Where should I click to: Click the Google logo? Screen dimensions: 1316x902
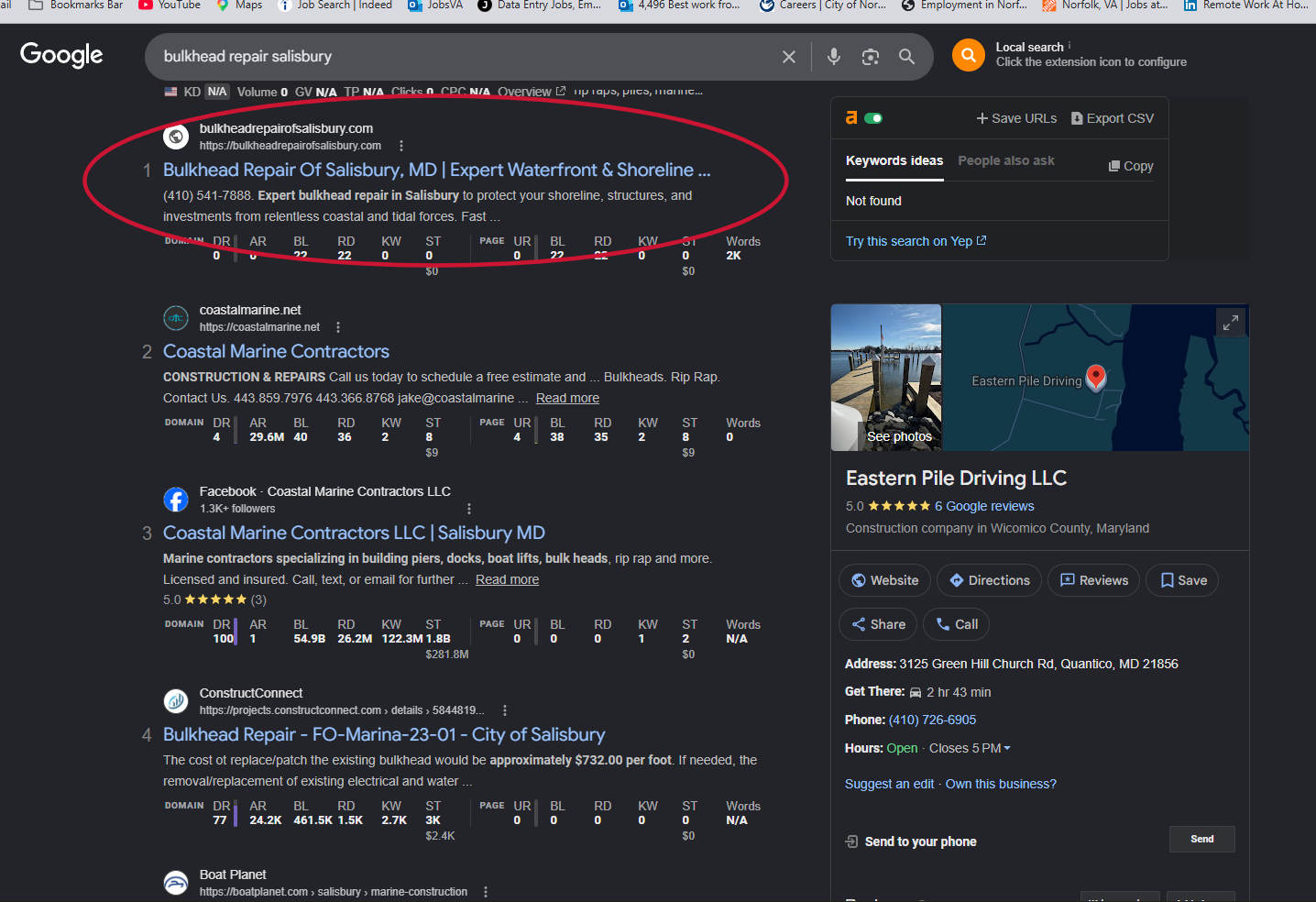(61, 55)
